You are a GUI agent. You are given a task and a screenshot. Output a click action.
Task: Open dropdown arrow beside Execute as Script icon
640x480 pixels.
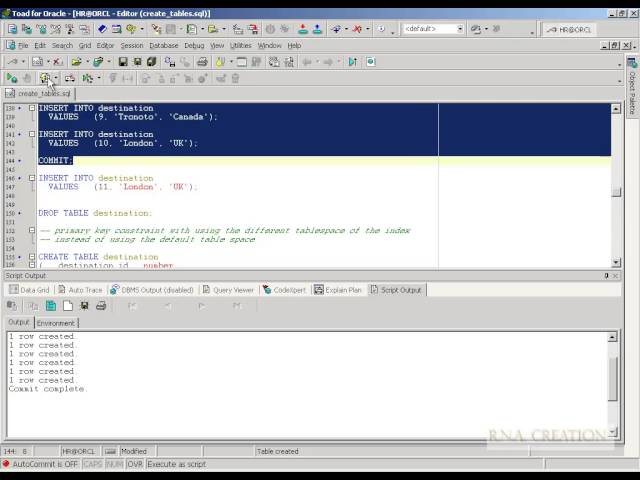tap(56, 78)
